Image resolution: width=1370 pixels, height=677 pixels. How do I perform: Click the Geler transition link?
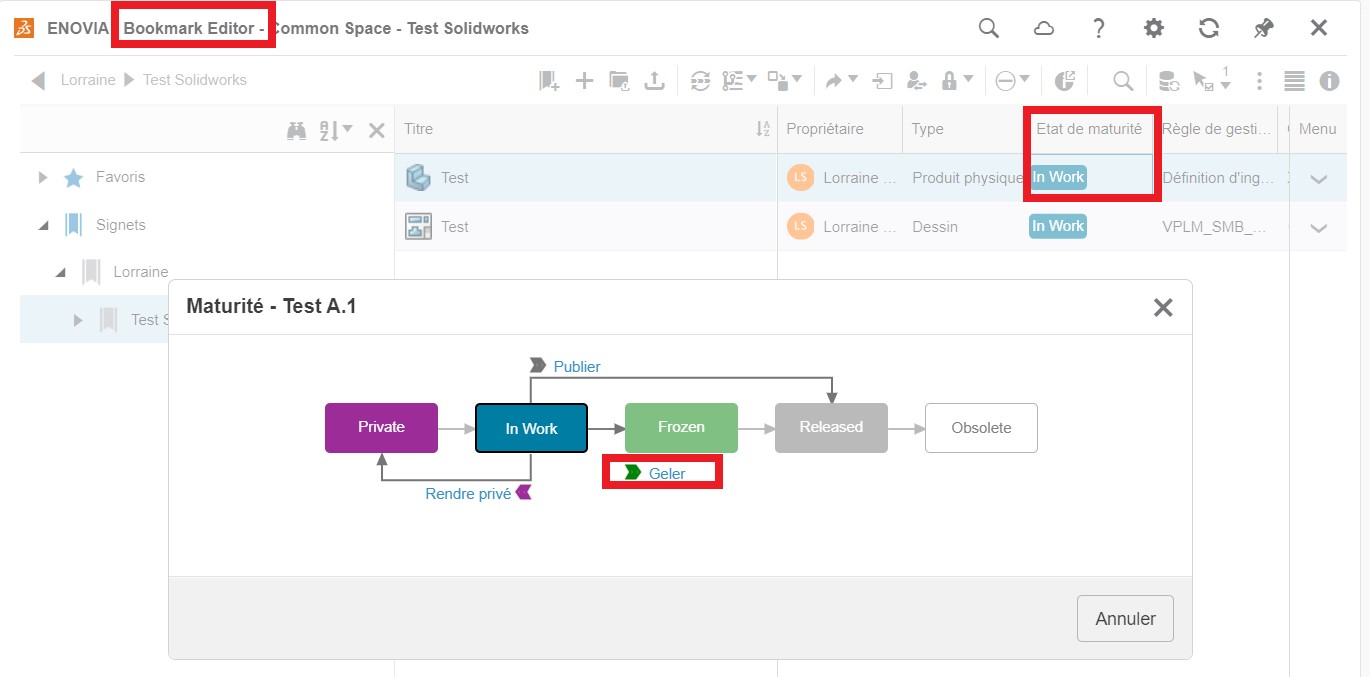666,473
